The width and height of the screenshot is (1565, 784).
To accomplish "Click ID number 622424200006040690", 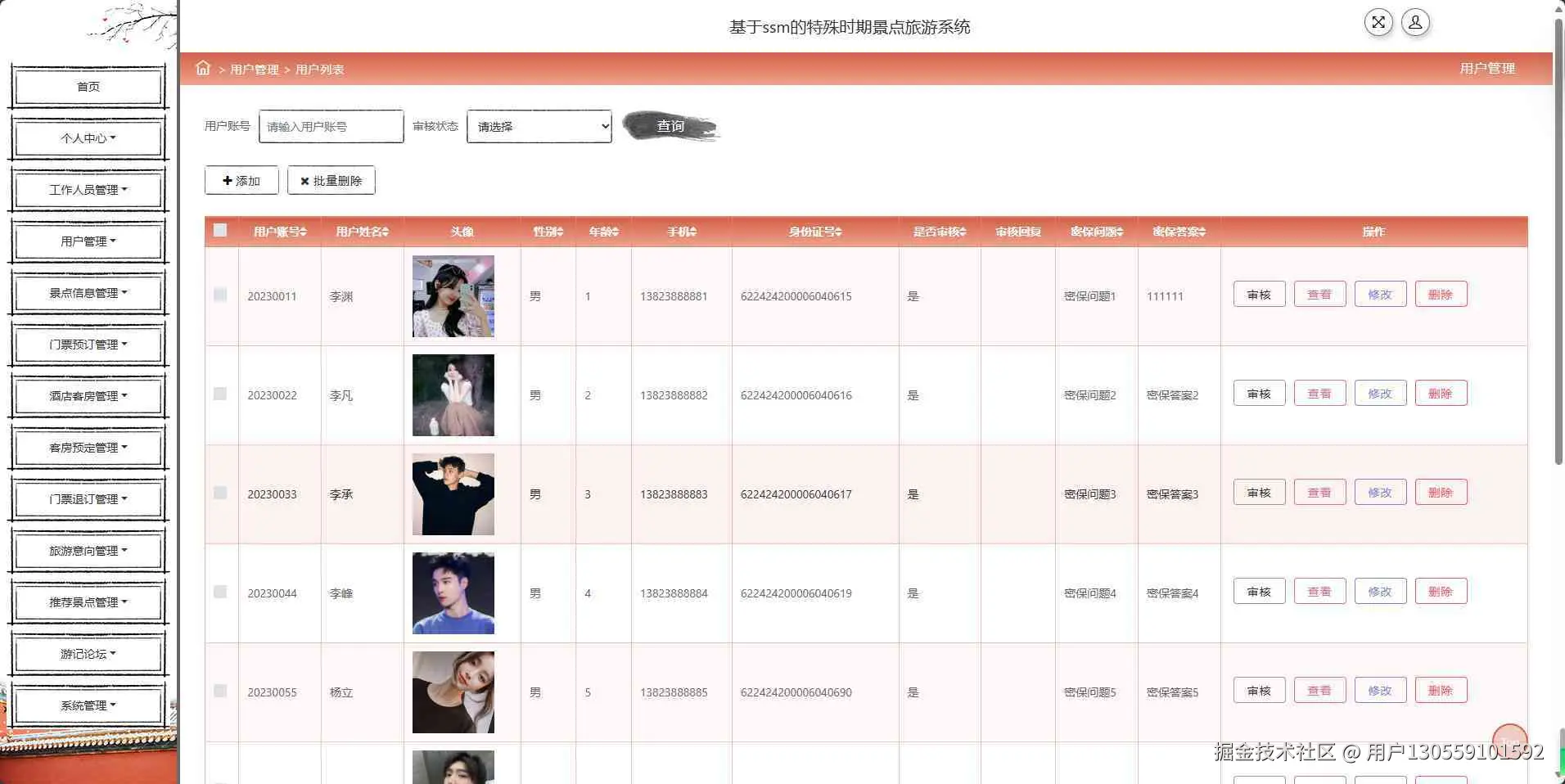I will [796, 692].
